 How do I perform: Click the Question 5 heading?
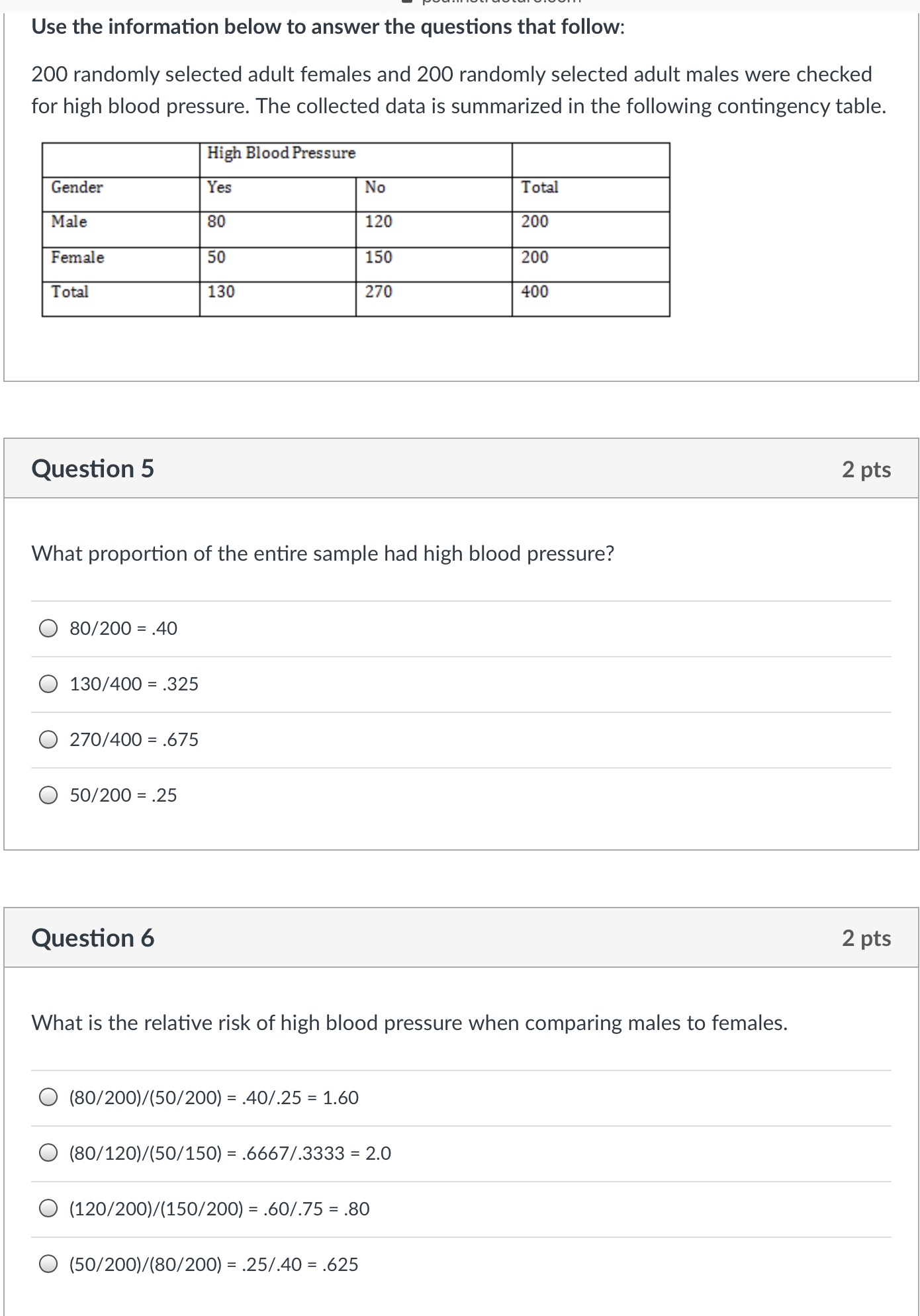[93, 469]
